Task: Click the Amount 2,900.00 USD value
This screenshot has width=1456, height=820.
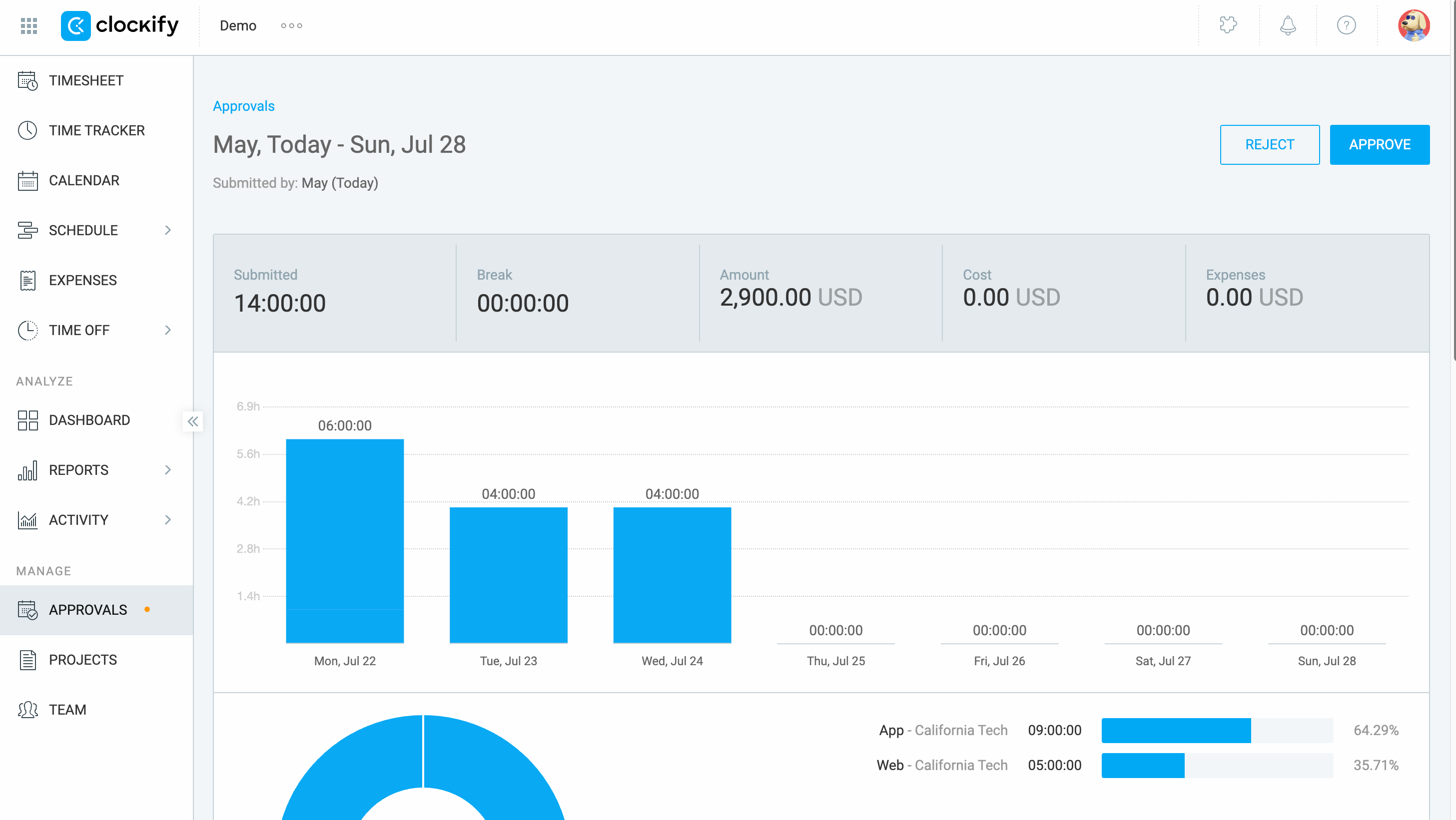Action: 791,298
